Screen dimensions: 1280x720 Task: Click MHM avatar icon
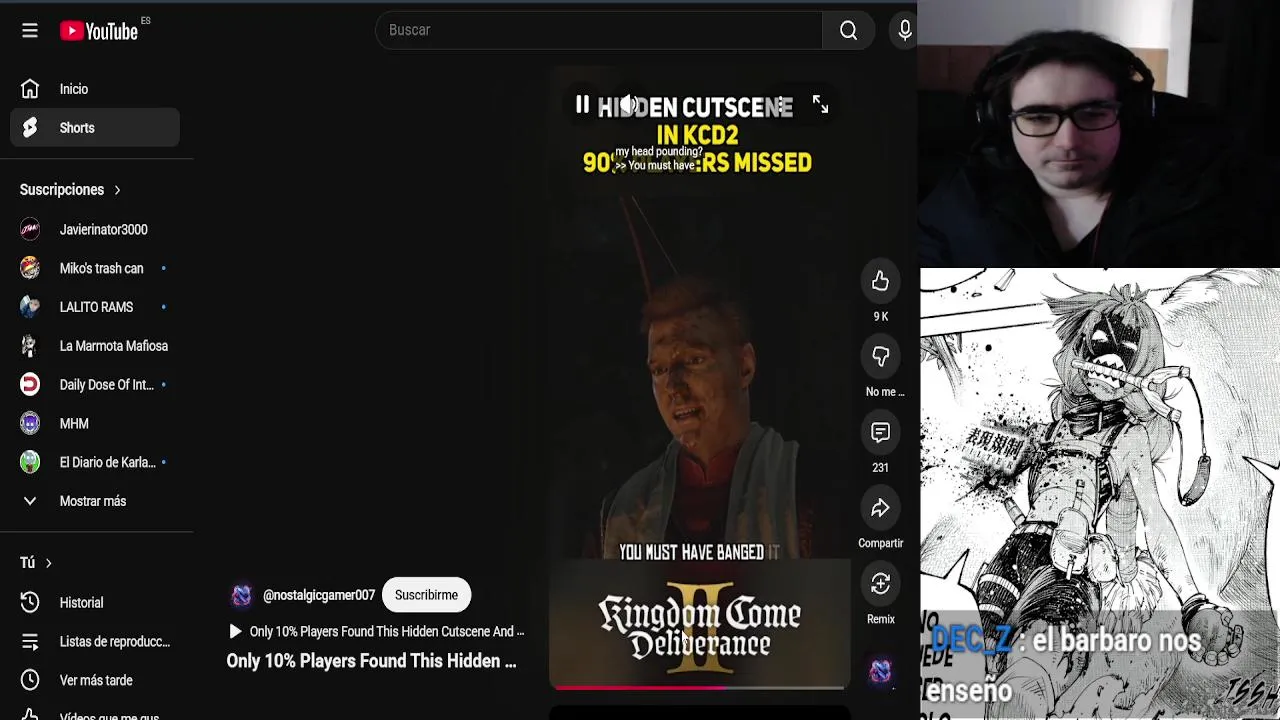(x=30, y=423)
